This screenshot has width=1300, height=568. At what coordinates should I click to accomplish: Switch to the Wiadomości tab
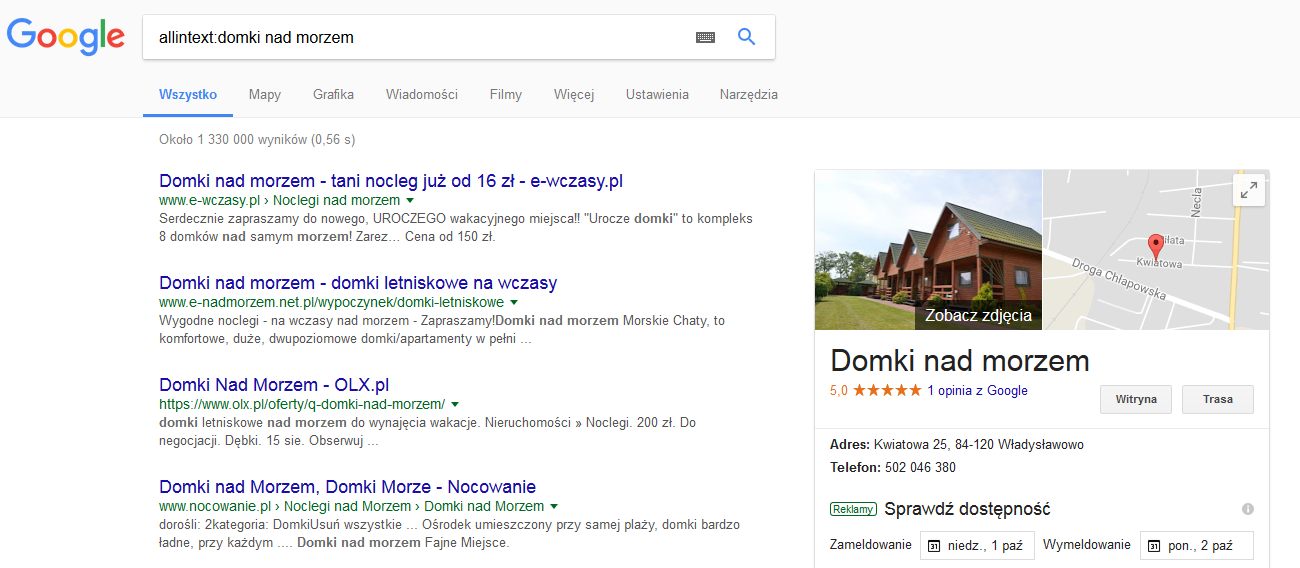point(422,95)
